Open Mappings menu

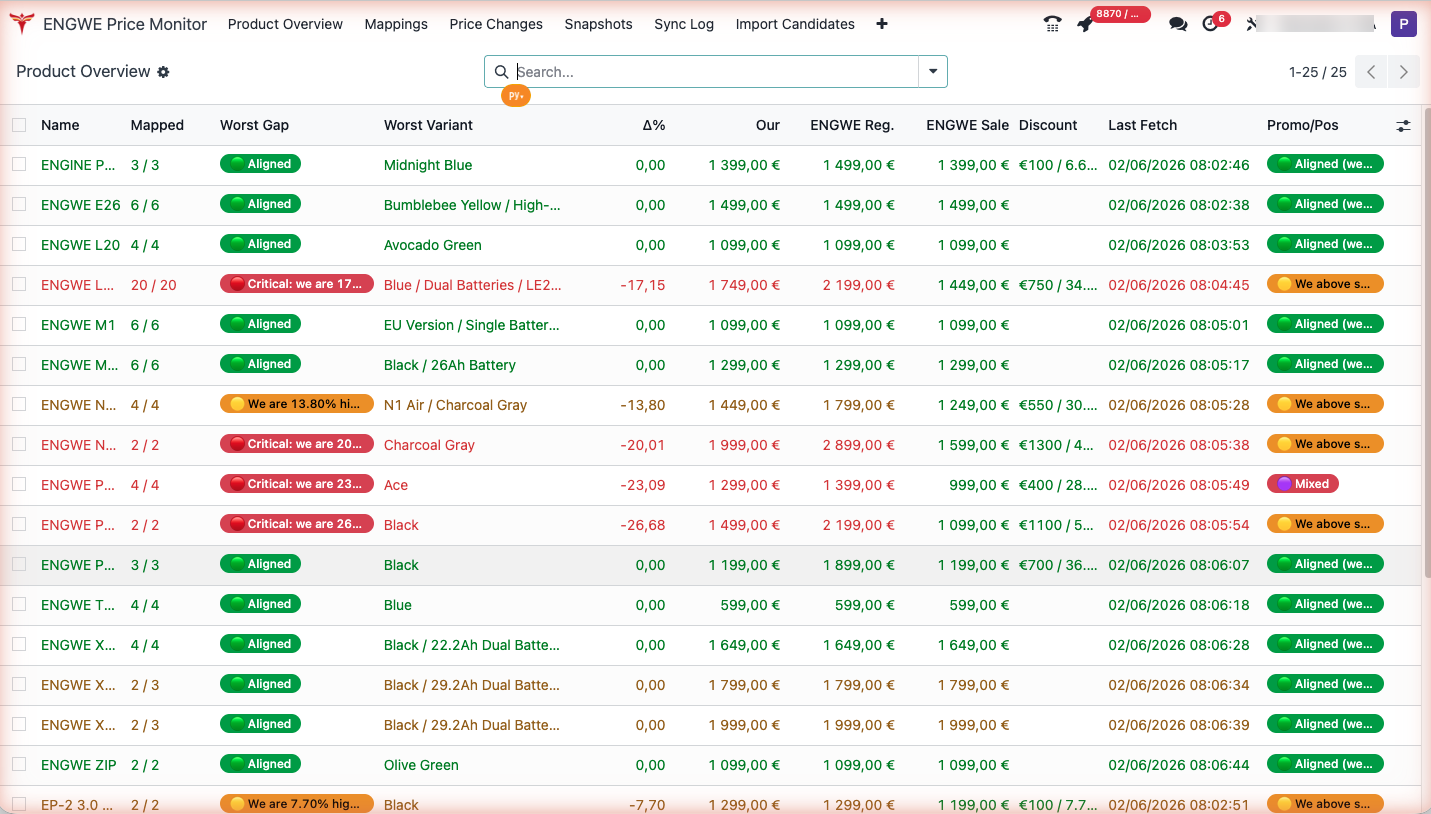point(396,24)
